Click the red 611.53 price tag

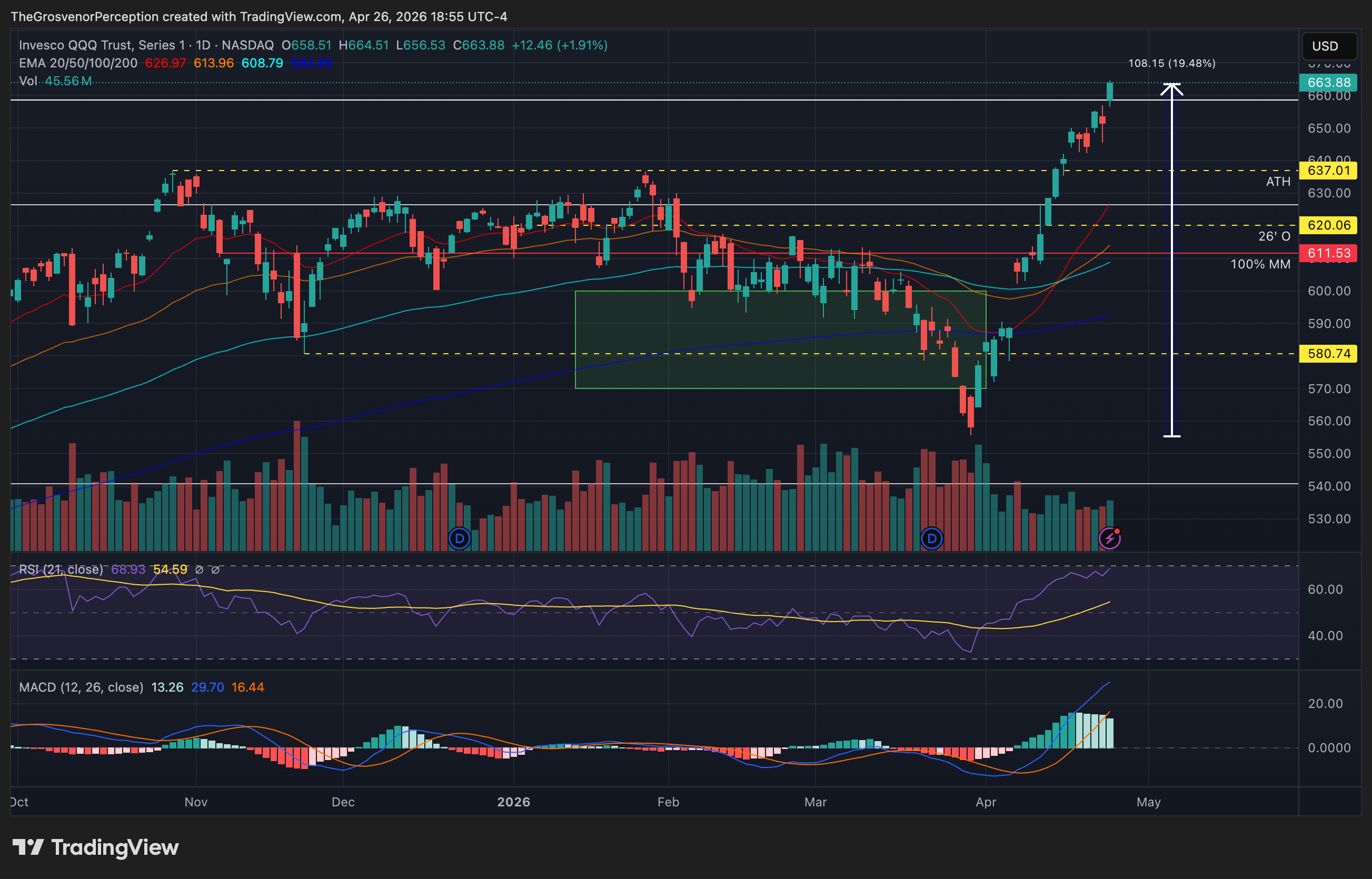1329,253
